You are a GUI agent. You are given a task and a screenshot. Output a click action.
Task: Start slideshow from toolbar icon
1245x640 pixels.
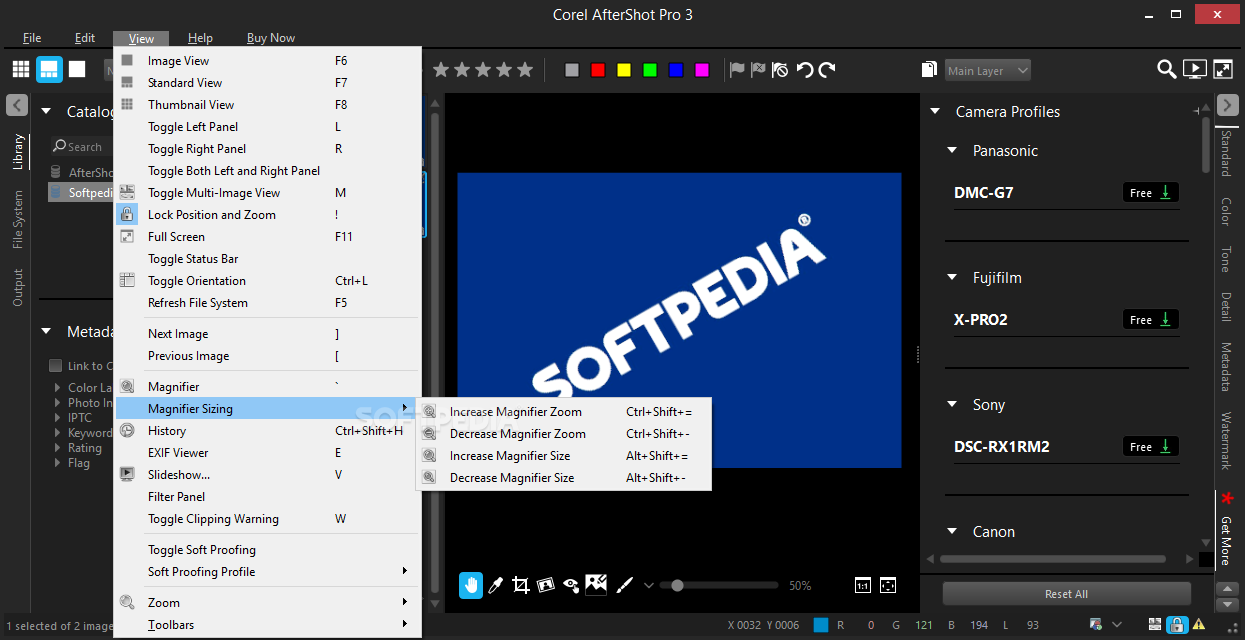coord(1194,69)
